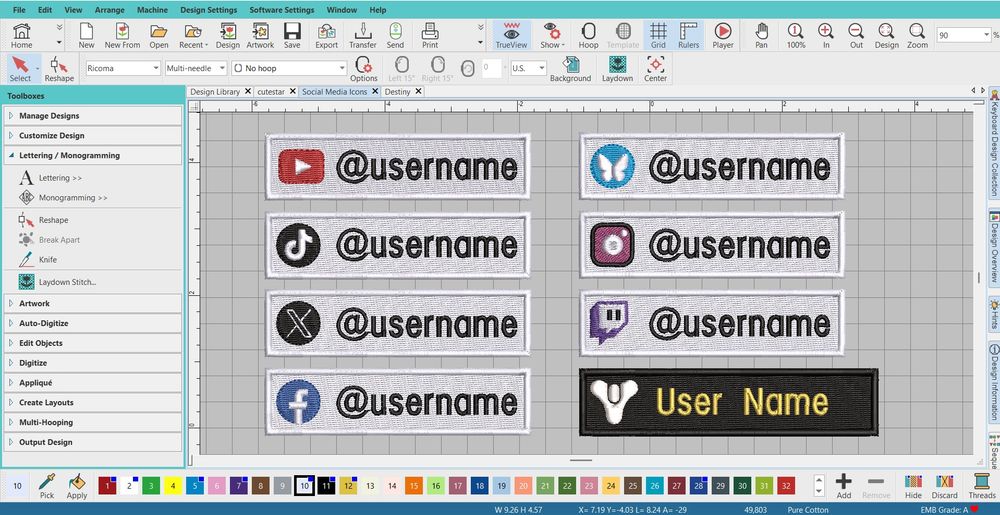Close the cutestar tab

coord(292,92)
